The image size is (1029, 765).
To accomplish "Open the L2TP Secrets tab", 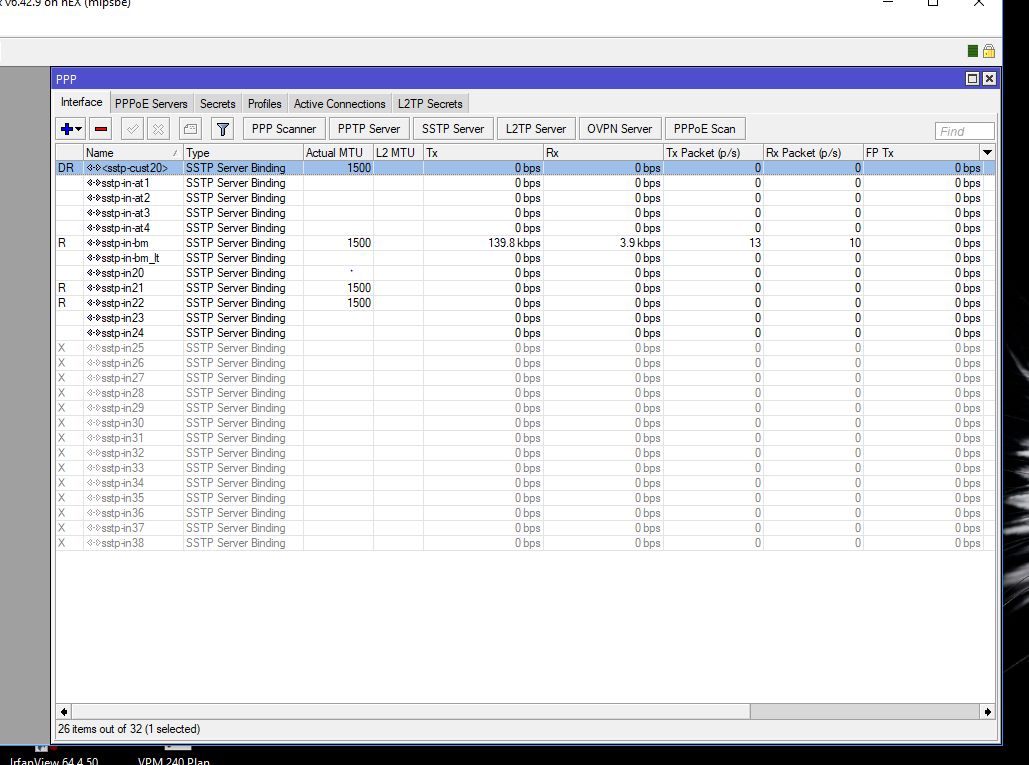I will [x=430, y=104].
